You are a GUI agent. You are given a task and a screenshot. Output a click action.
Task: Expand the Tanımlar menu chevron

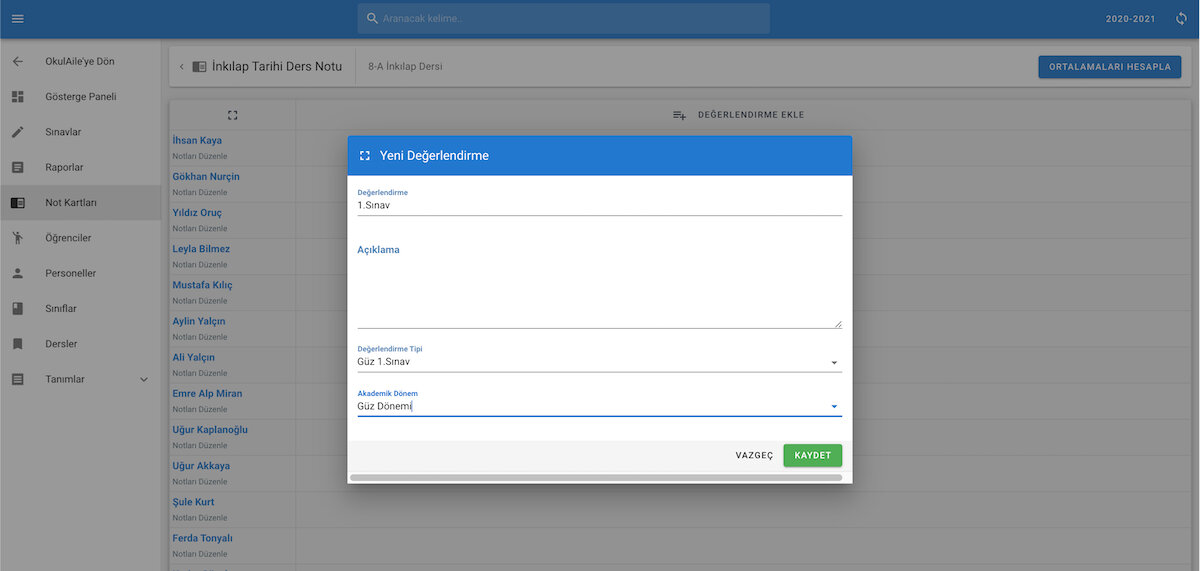[143, 380]
